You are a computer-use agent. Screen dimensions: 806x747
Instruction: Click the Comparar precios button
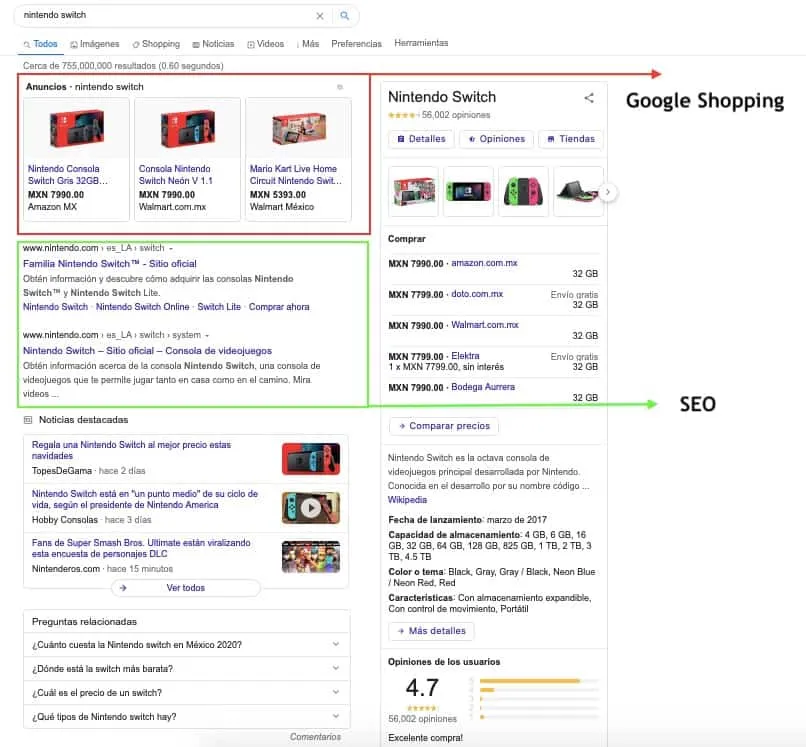[444, 426]
